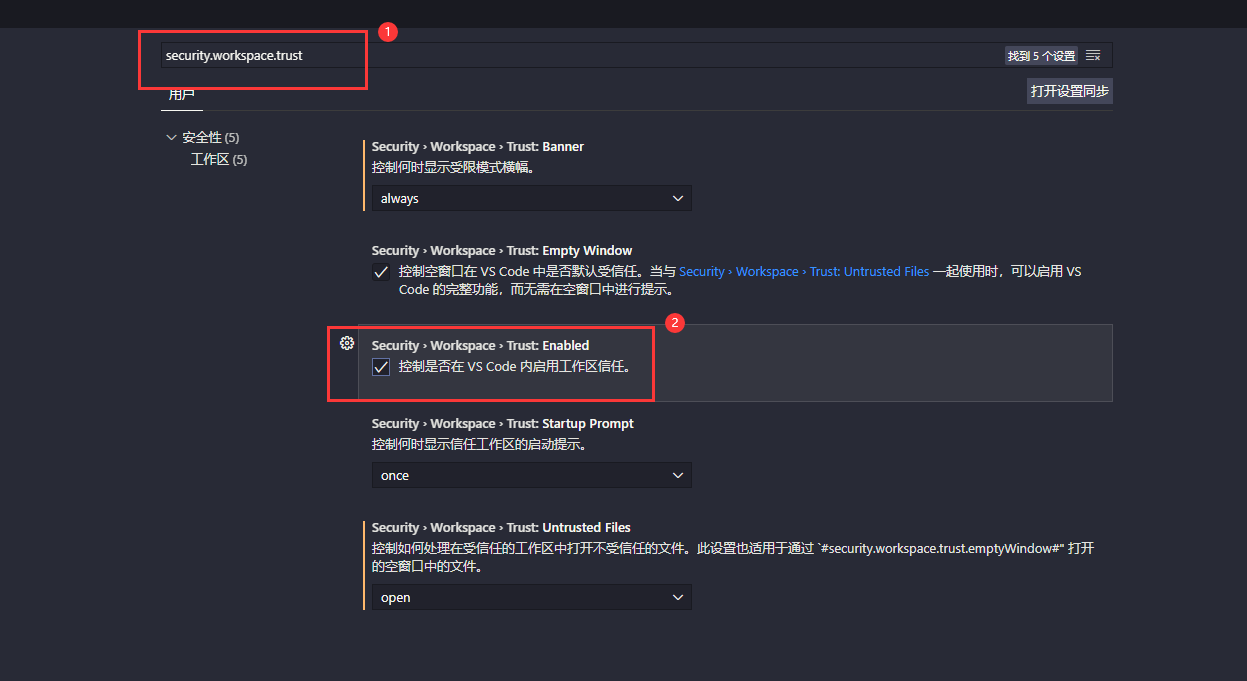
Task: Select 安全性 in the sidebar tree
Action: pos(201,136)
